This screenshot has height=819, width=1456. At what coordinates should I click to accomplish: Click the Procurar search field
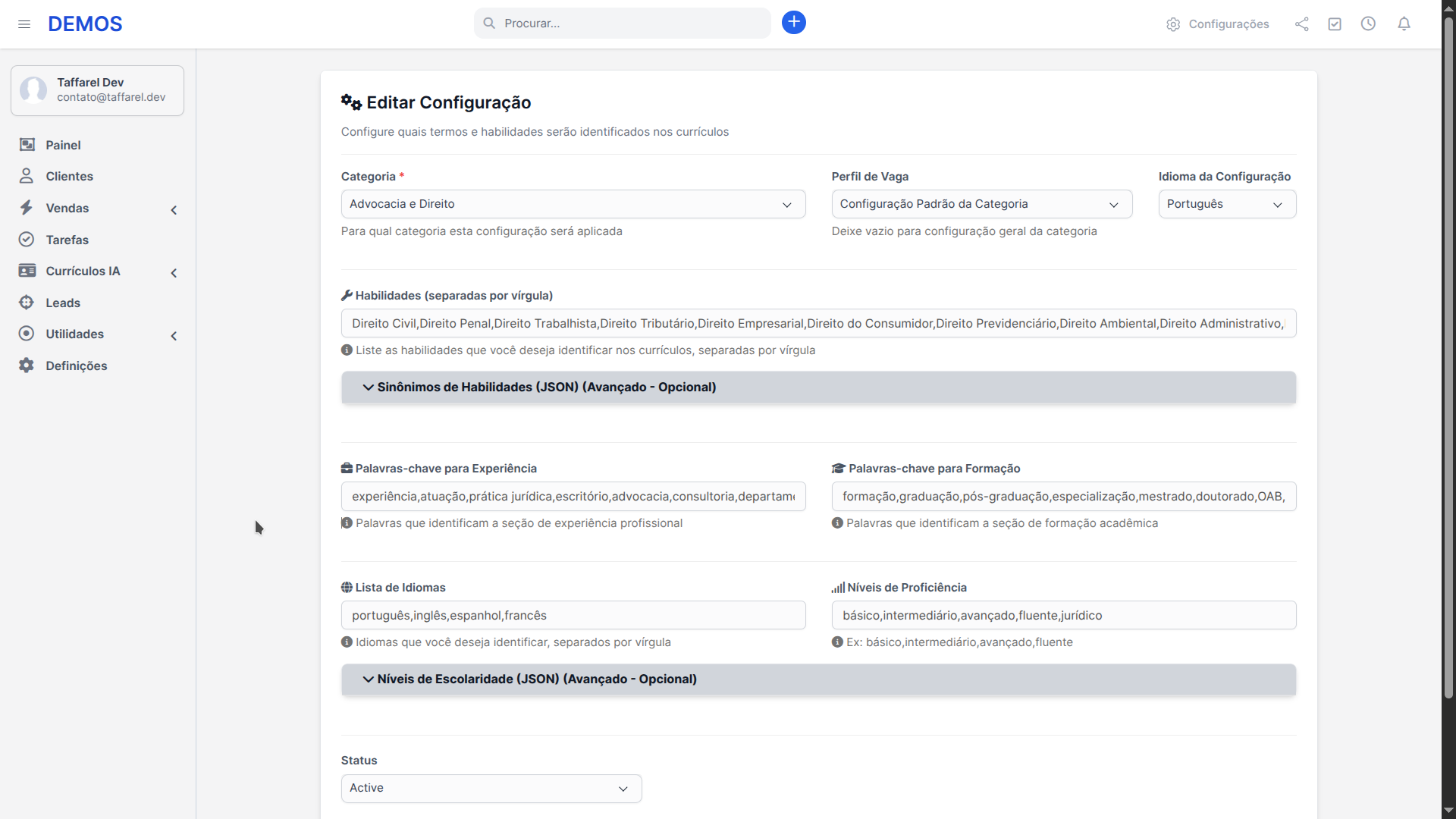point(622,23)
